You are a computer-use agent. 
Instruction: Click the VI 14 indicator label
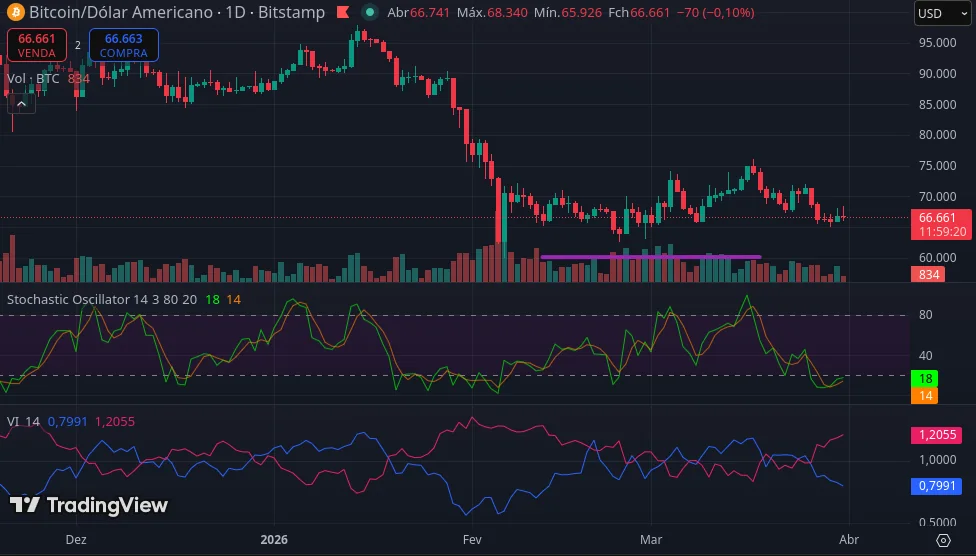point(23,421)
